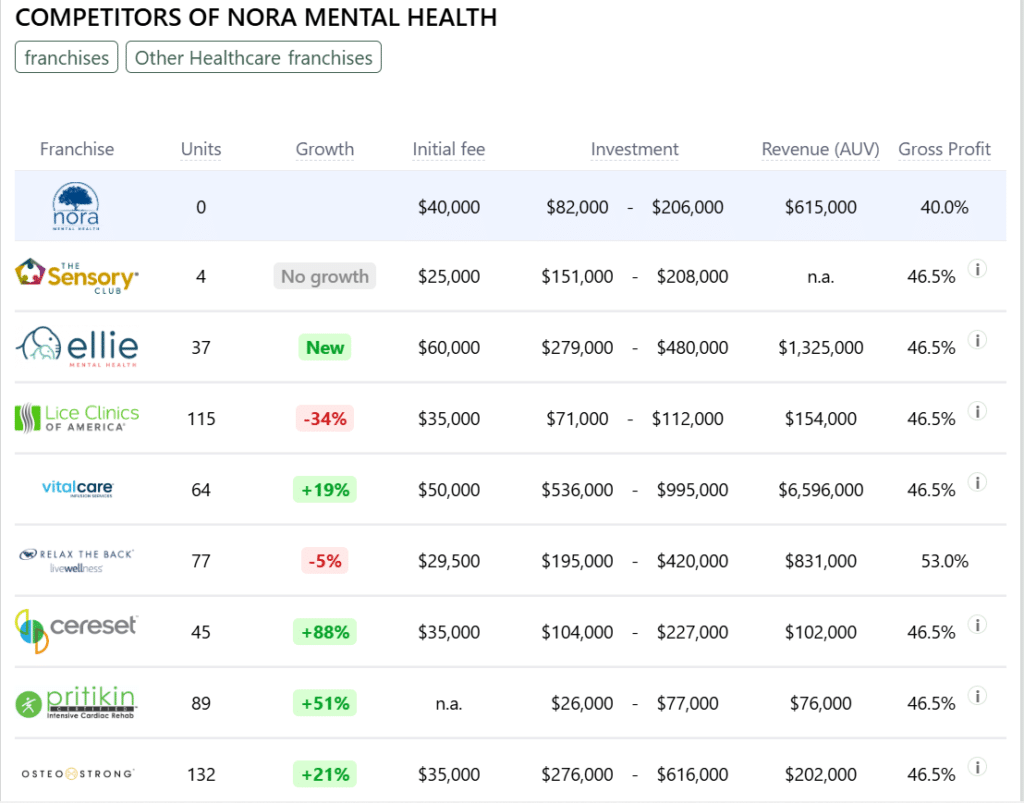Viewport: 1024px width, 803px height.
Task: Click the $615,000 revenue value
Action: coord(820,207)
